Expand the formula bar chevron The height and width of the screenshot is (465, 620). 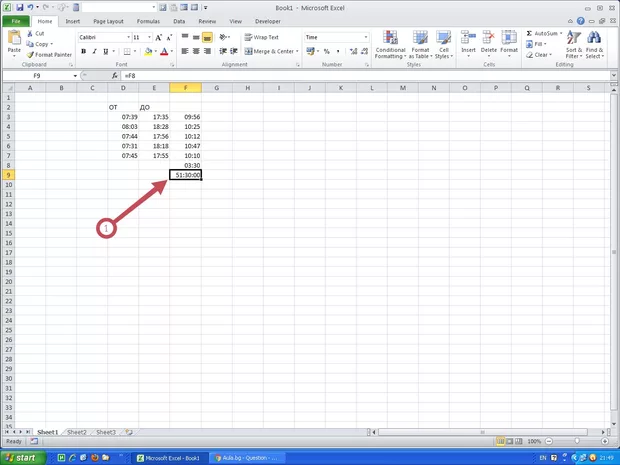pyautogui.click(x=614, y=76)
